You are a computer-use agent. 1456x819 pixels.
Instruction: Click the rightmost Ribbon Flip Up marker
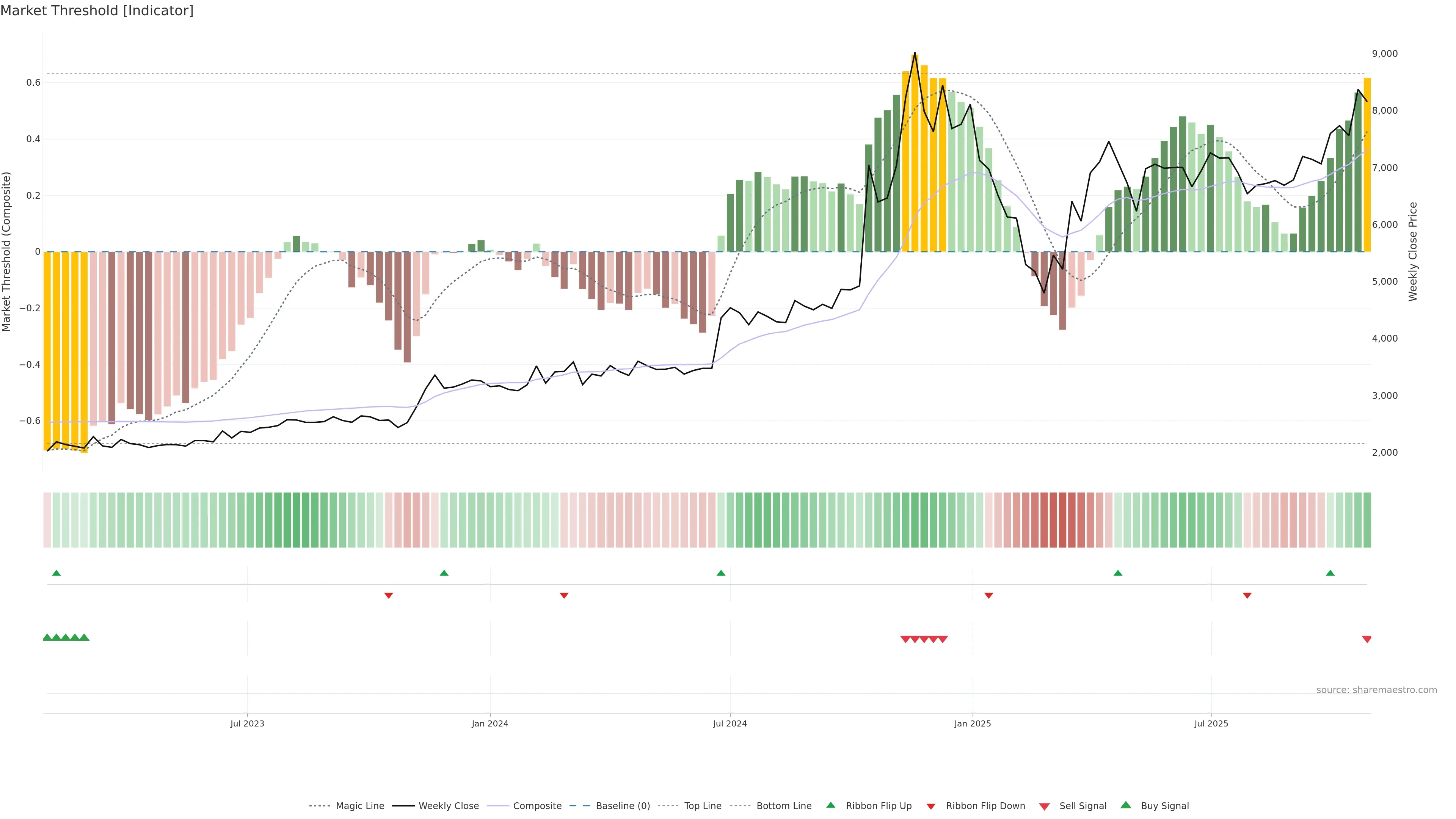coord(1330,573)
